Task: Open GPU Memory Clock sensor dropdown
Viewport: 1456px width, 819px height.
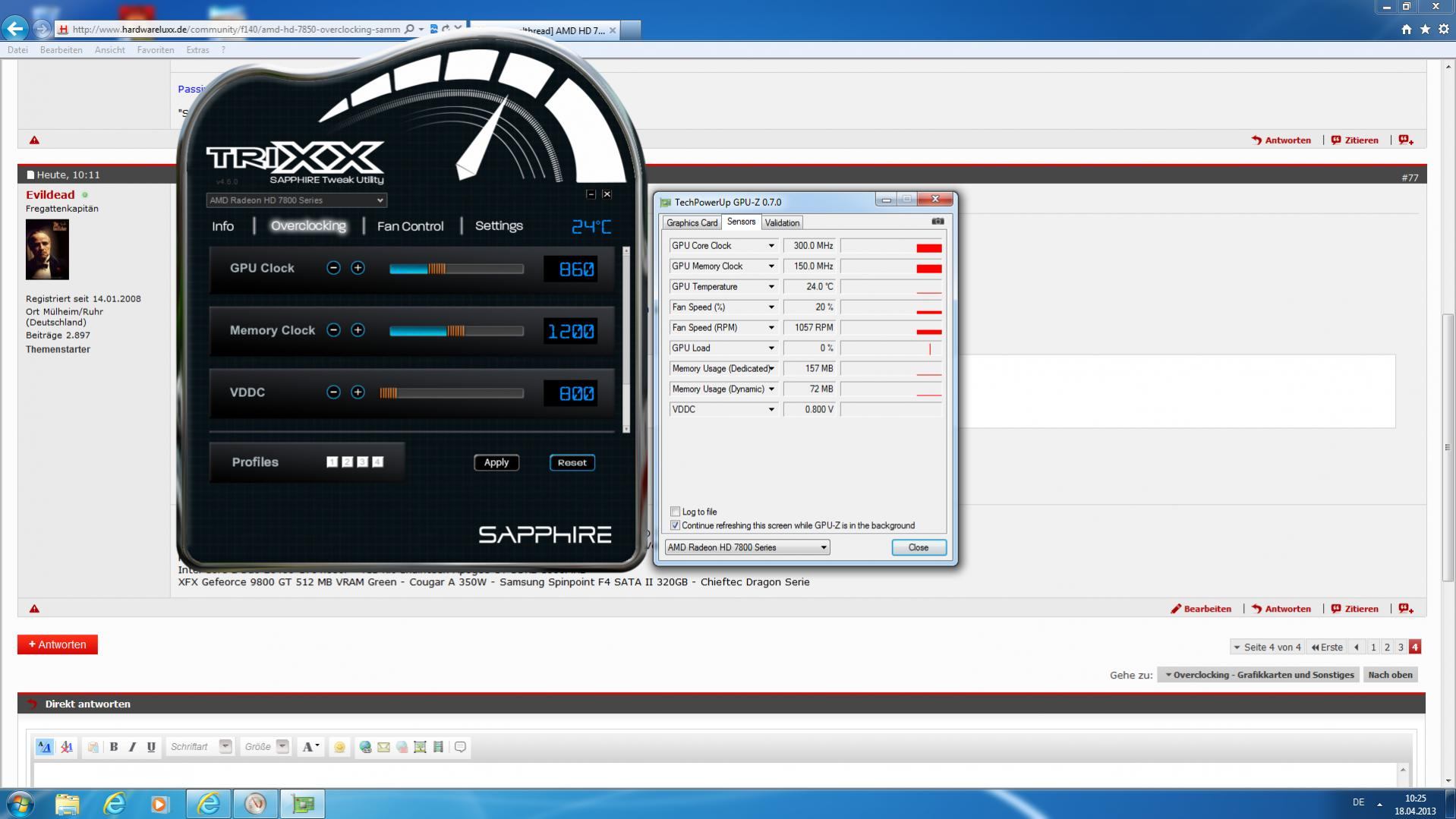Action: click(x=771, y=266)
